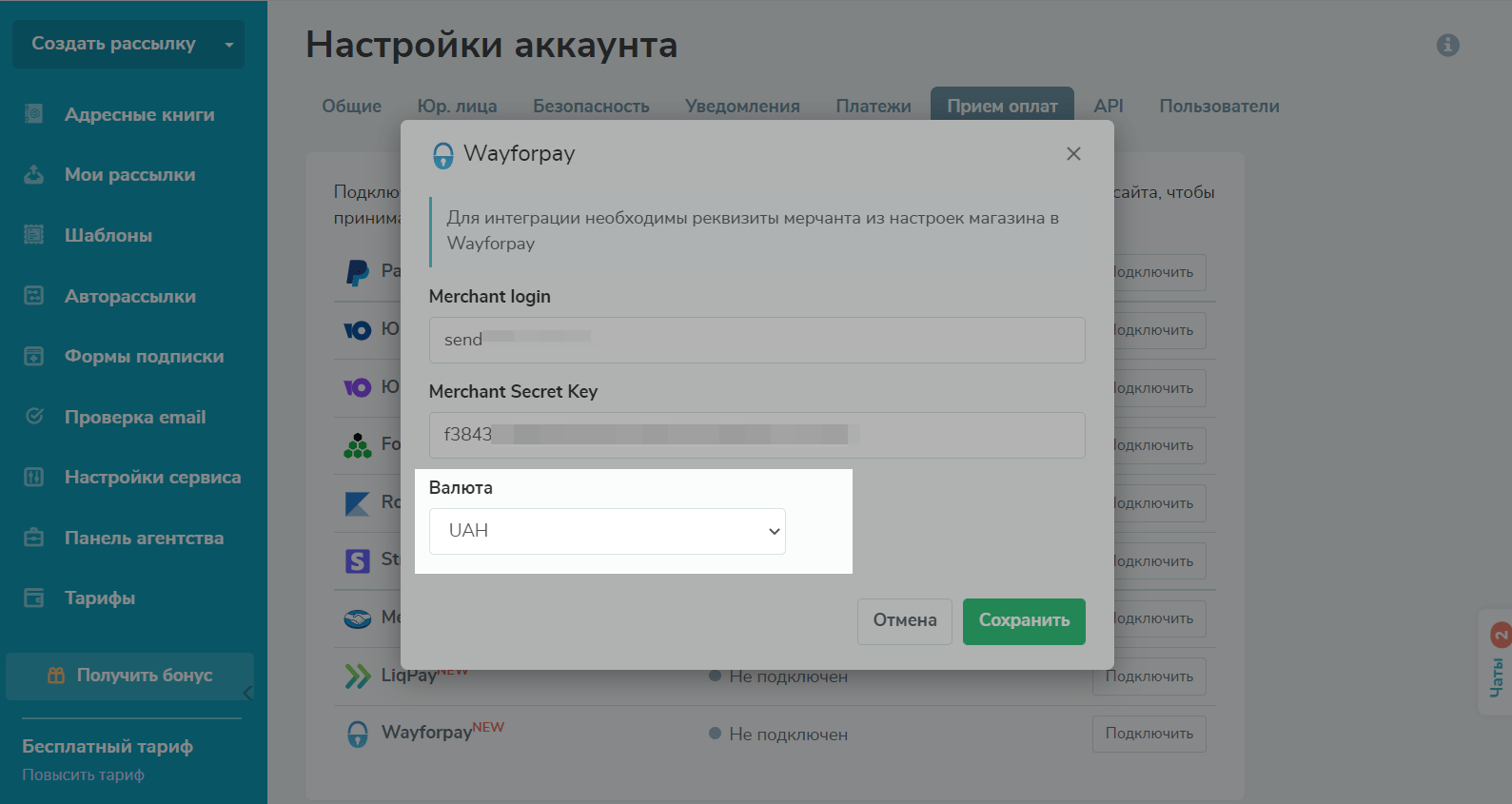
Task: Click the LiqPay arrows logo
Action: (358, 677)
